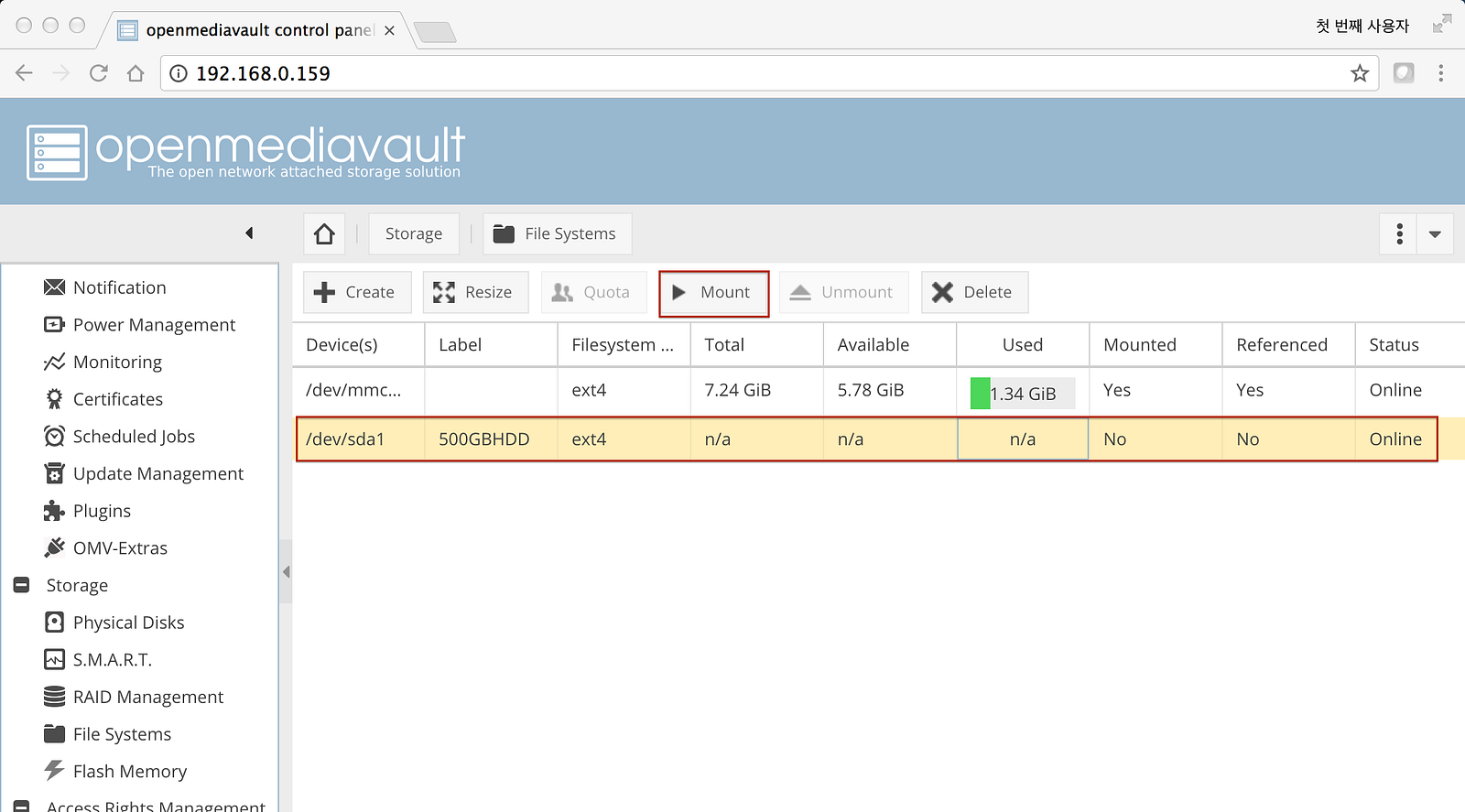
Task: Click the fullscreen arrows icon in Chrome
Action: pyautogui.click(x=1442, y=24)
